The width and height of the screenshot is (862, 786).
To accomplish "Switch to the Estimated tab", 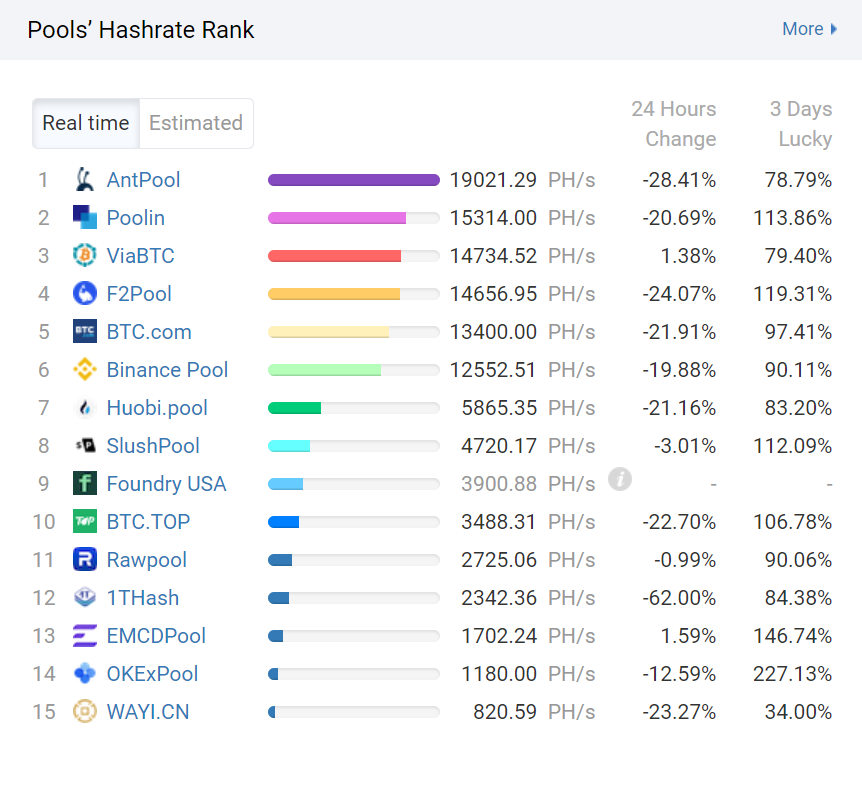I will point(196,123).
